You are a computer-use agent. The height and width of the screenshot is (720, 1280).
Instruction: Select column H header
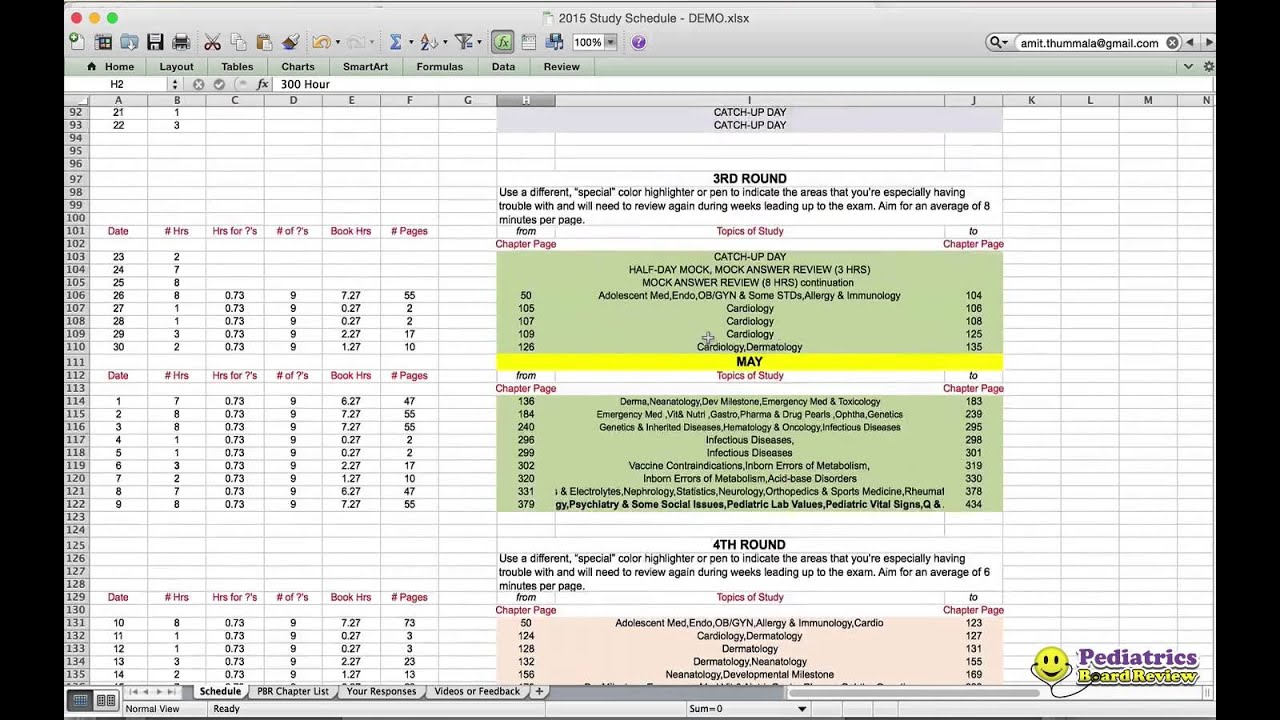525,100
